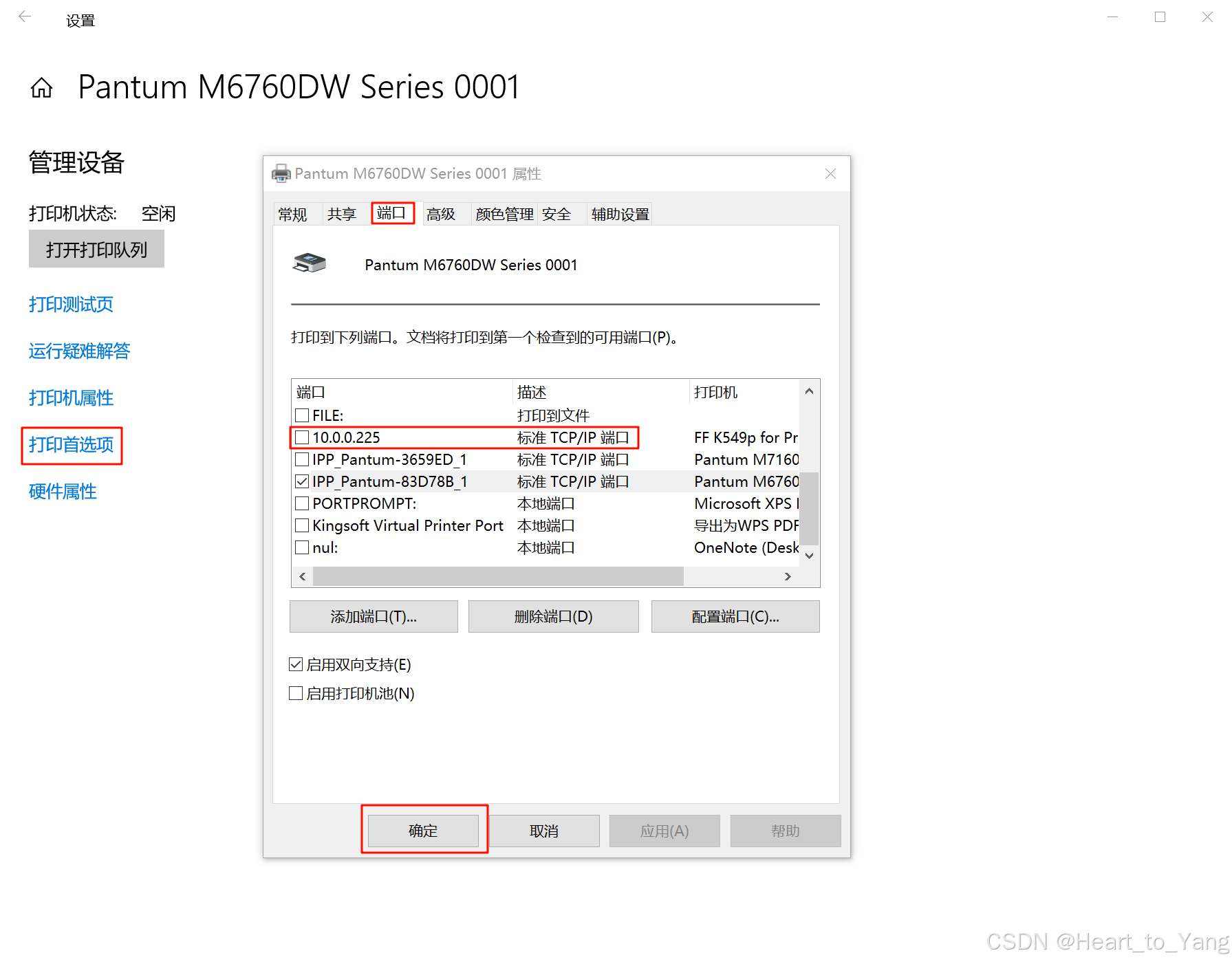Select the 端口 tab

point(392,212)
